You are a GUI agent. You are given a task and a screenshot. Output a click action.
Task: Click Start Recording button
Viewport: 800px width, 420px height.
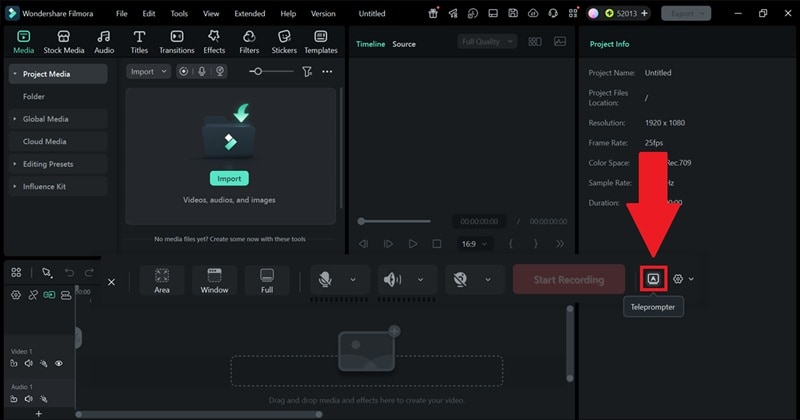click(569, 280)
